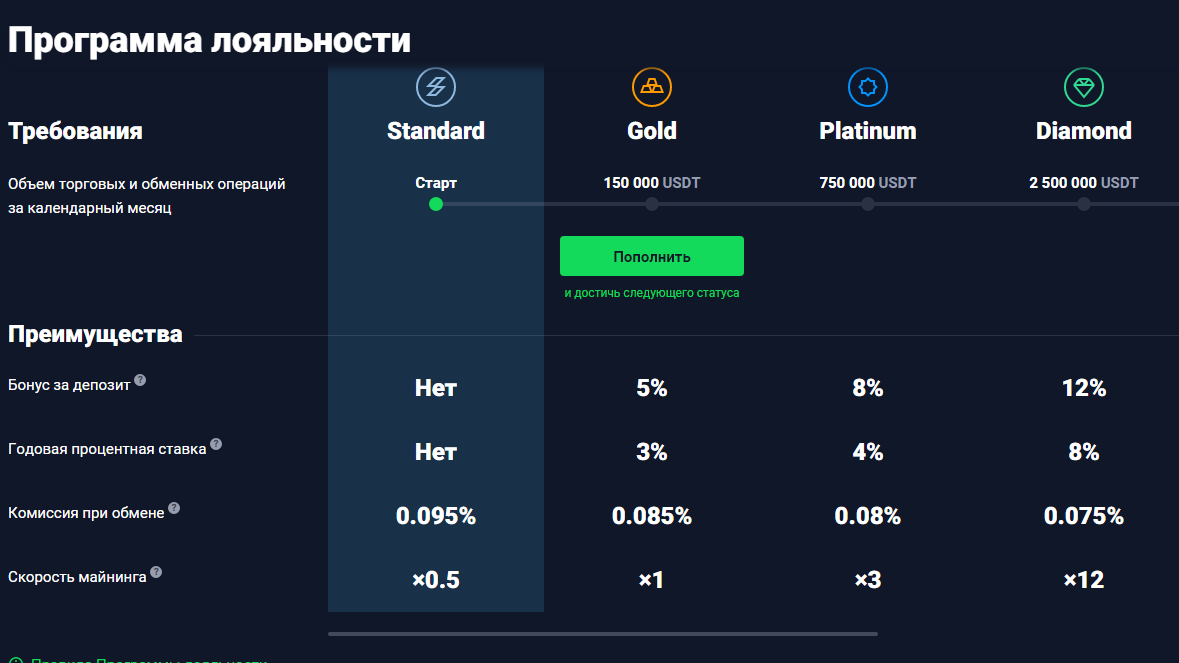Click the horizontal scrollbar below the table
1179x663 pixels.
[602, 634]
